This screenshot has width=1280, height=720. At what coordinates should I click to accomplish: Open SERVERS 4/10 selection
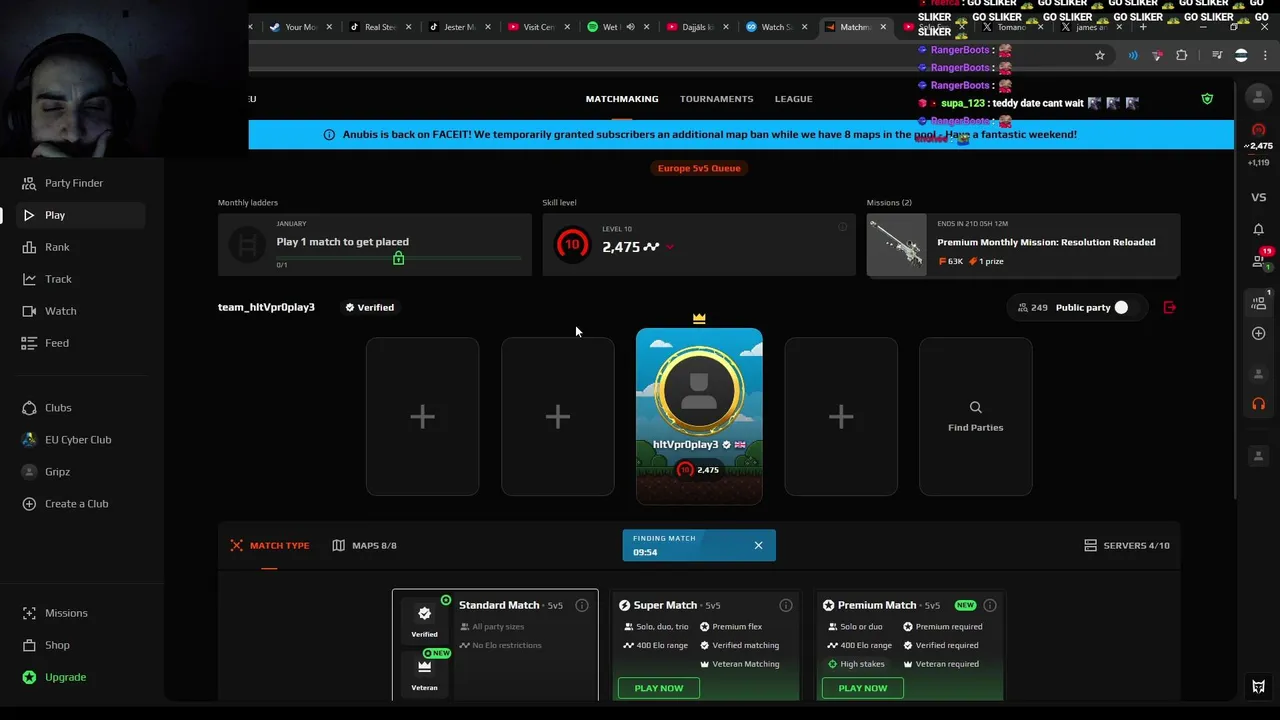(1127, 546)
